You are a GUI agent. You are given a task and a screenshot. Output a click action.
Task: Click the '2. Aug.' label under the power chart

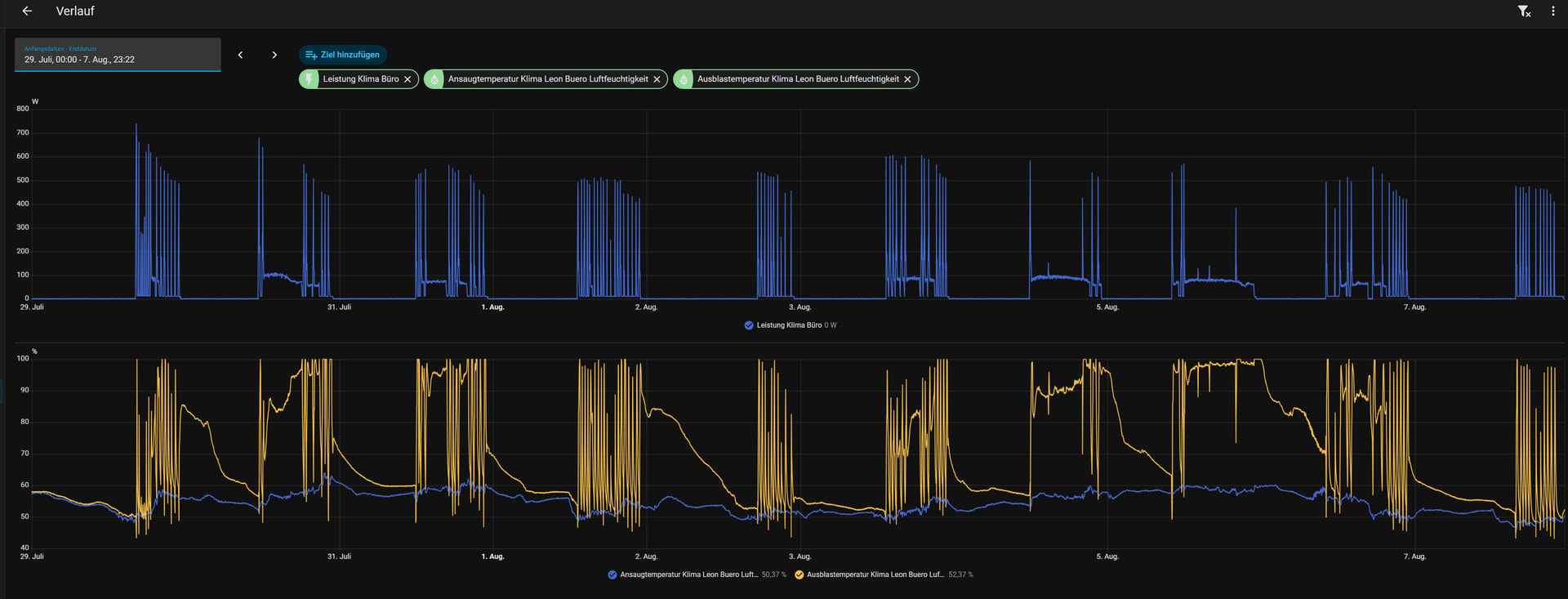646,307
